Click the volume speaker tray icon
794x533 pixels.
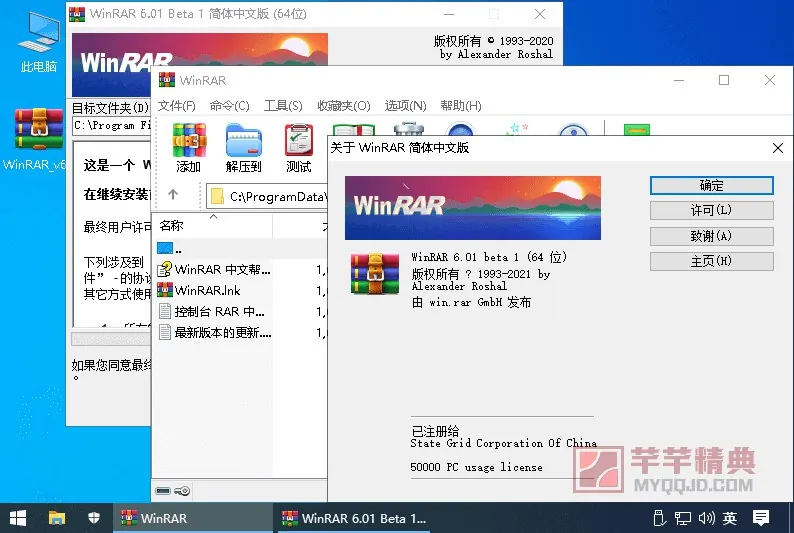(706, 518)
